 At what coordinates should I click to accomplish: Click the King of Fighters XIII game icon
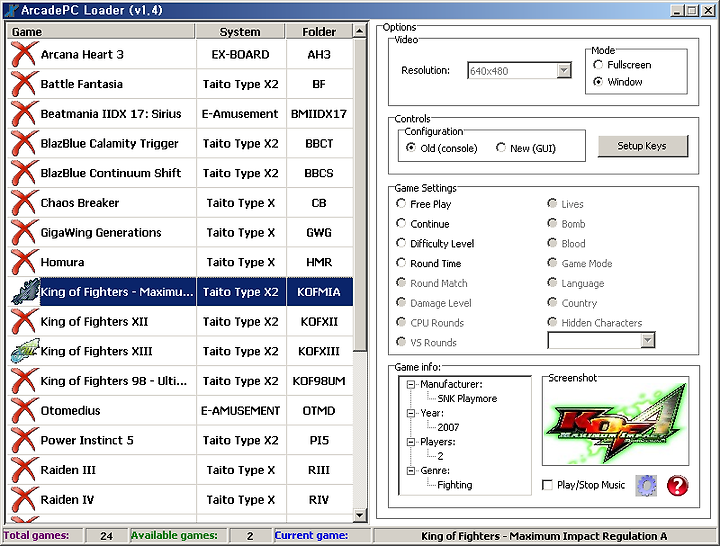[25, 351]
